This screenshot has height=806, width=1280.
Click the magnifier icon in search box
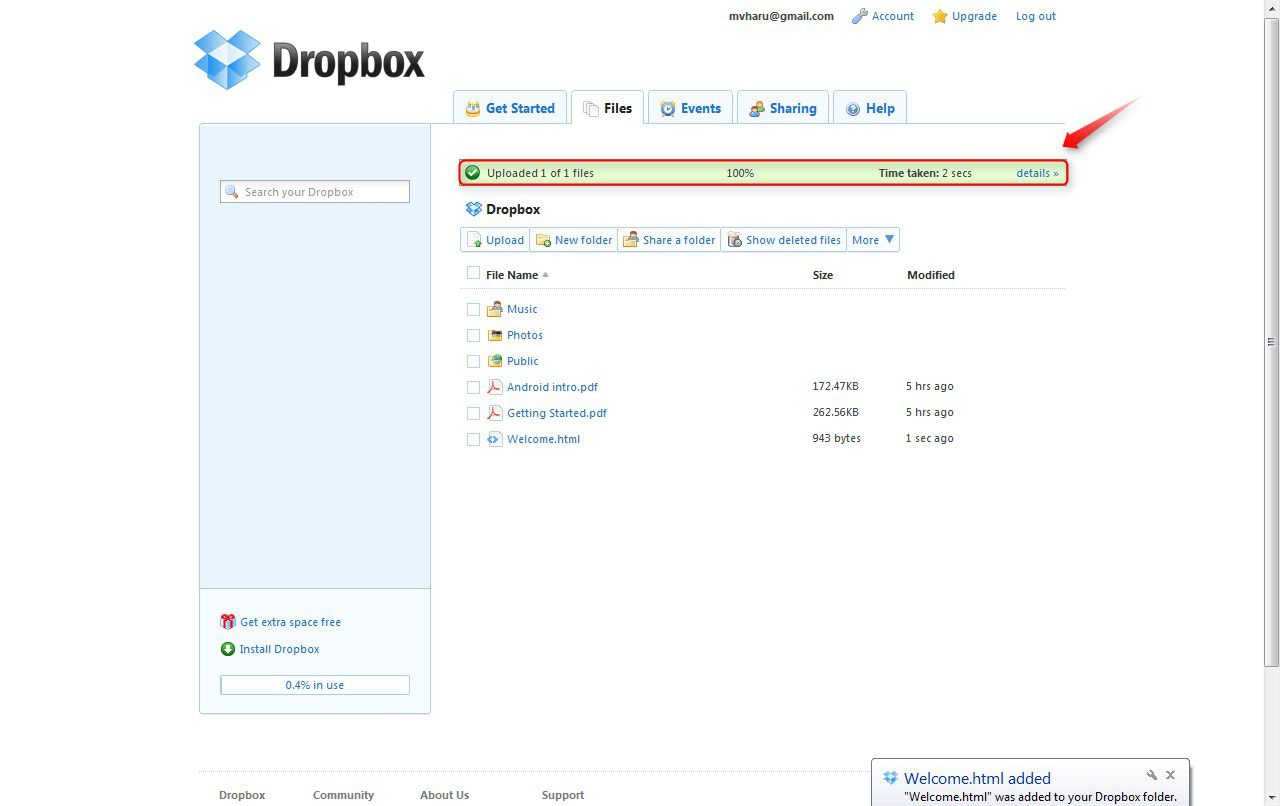point(232,192)
